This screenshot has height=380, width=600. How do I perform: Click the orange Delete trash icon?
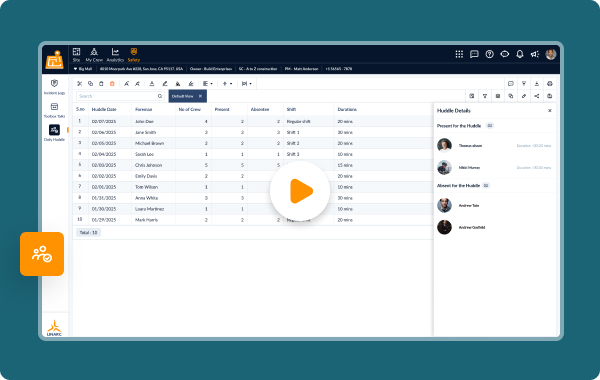tap(112, 83)
